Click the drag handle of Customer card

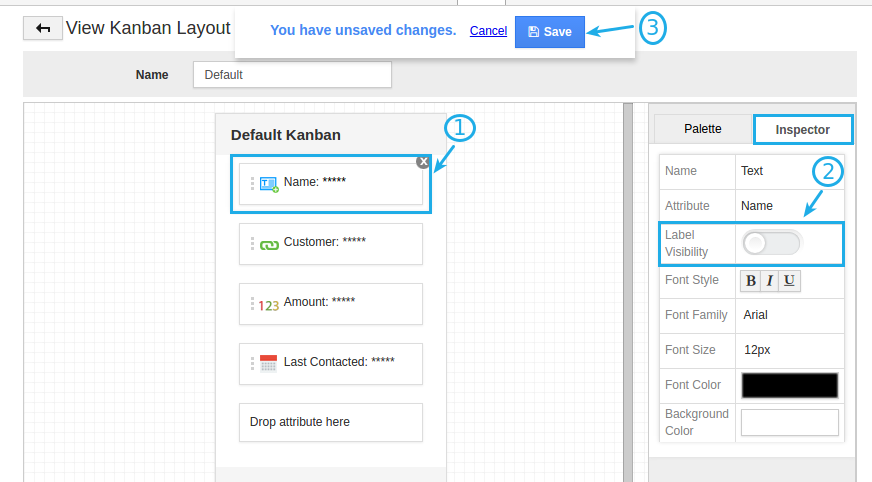point(252,243)
